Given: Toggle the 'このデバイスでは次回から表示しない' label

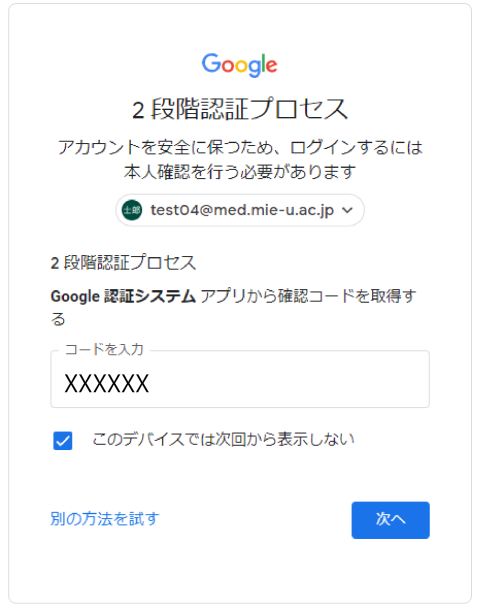Looking at the screenshot, I should 223,439.
